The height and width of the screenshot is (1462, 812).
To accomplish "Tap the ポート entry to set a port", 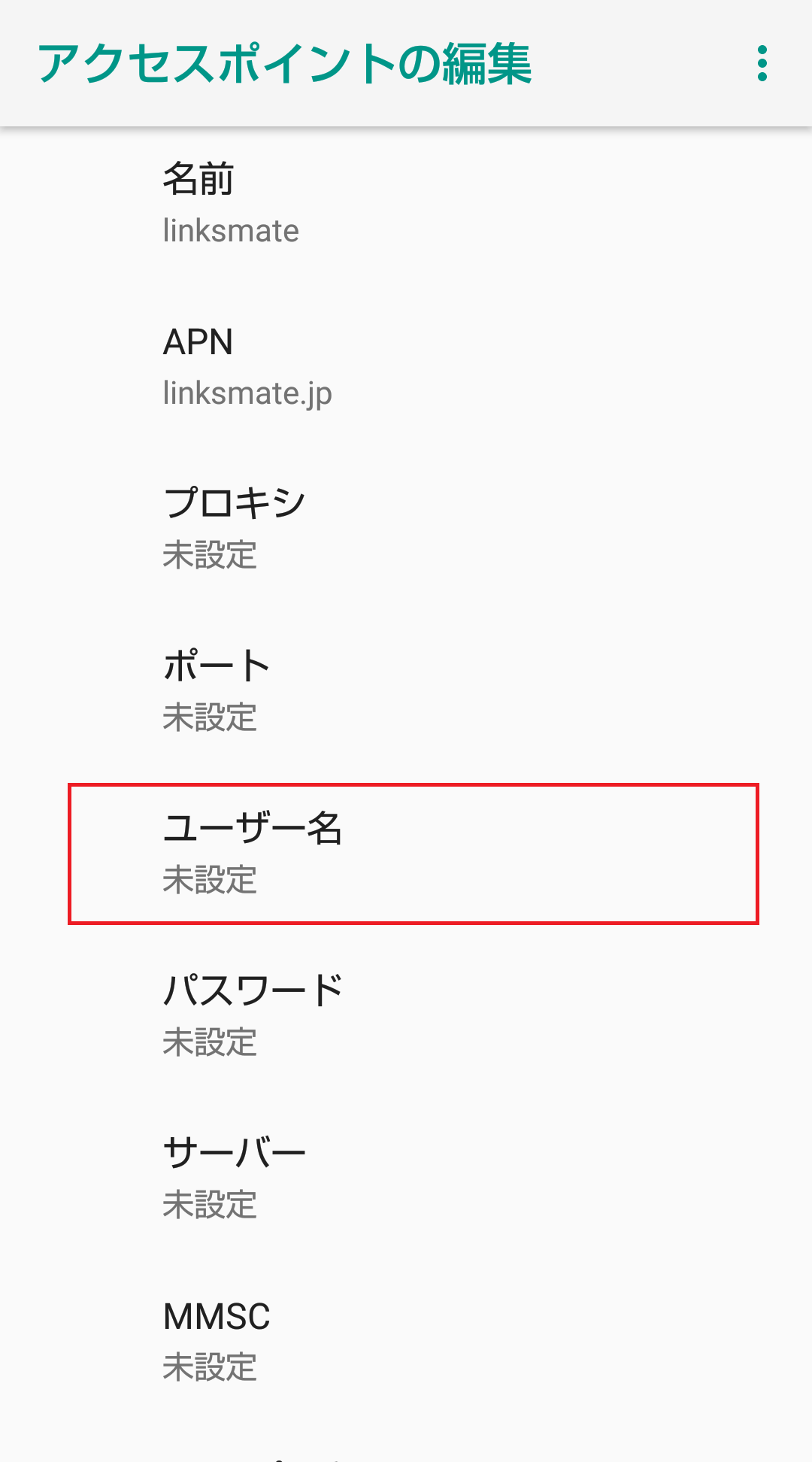I will coord(301,690).
